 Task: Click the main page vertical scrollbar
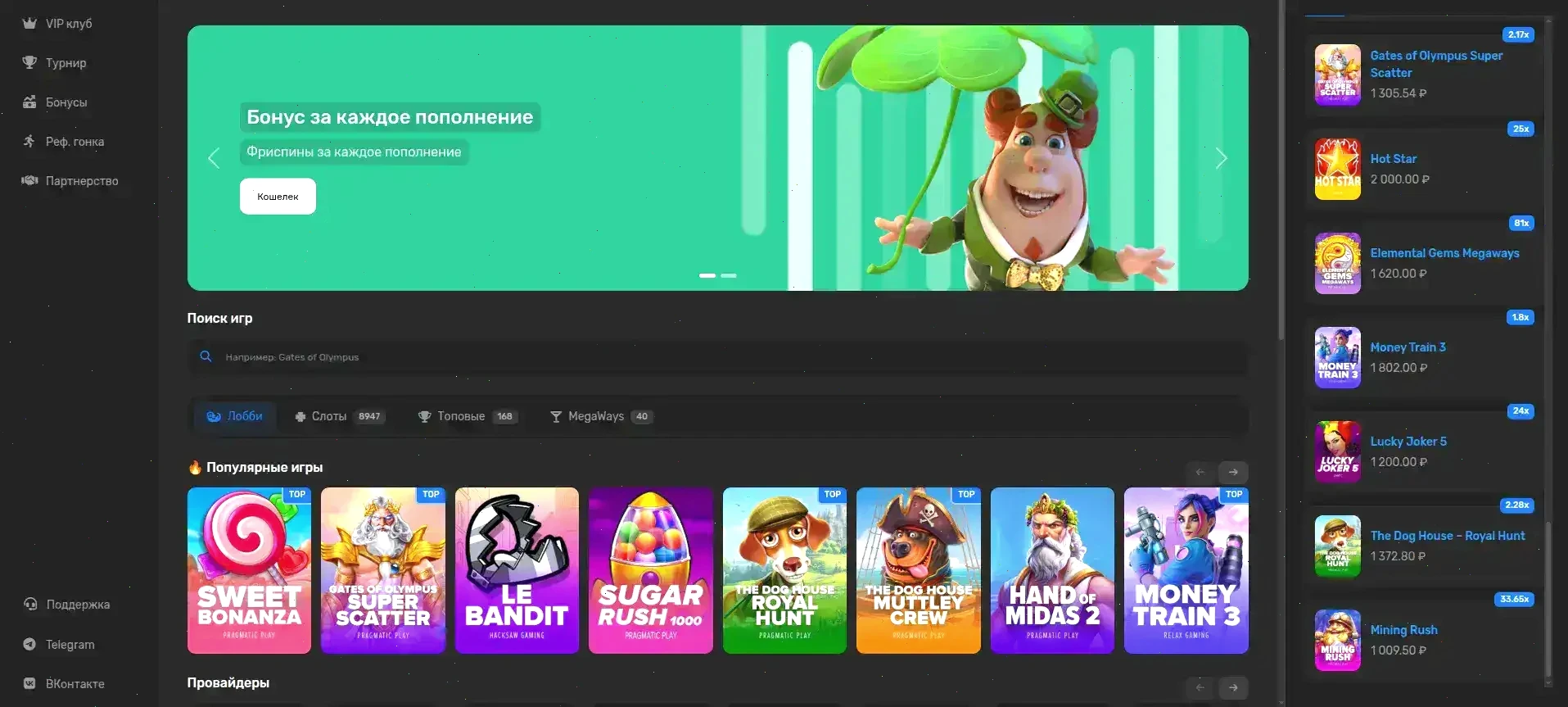1281,164
